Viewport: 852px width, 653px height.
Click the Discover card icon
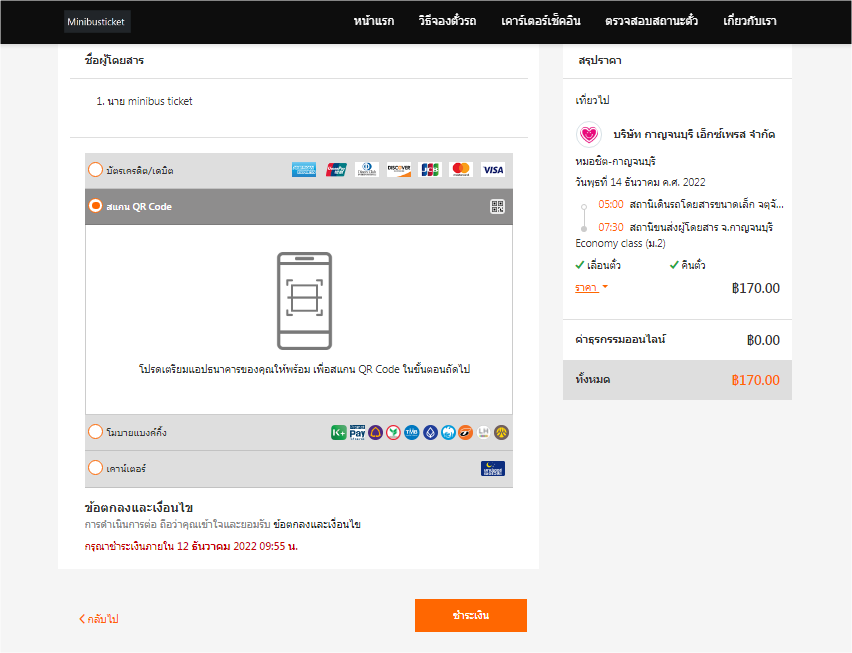coord(398,169)
